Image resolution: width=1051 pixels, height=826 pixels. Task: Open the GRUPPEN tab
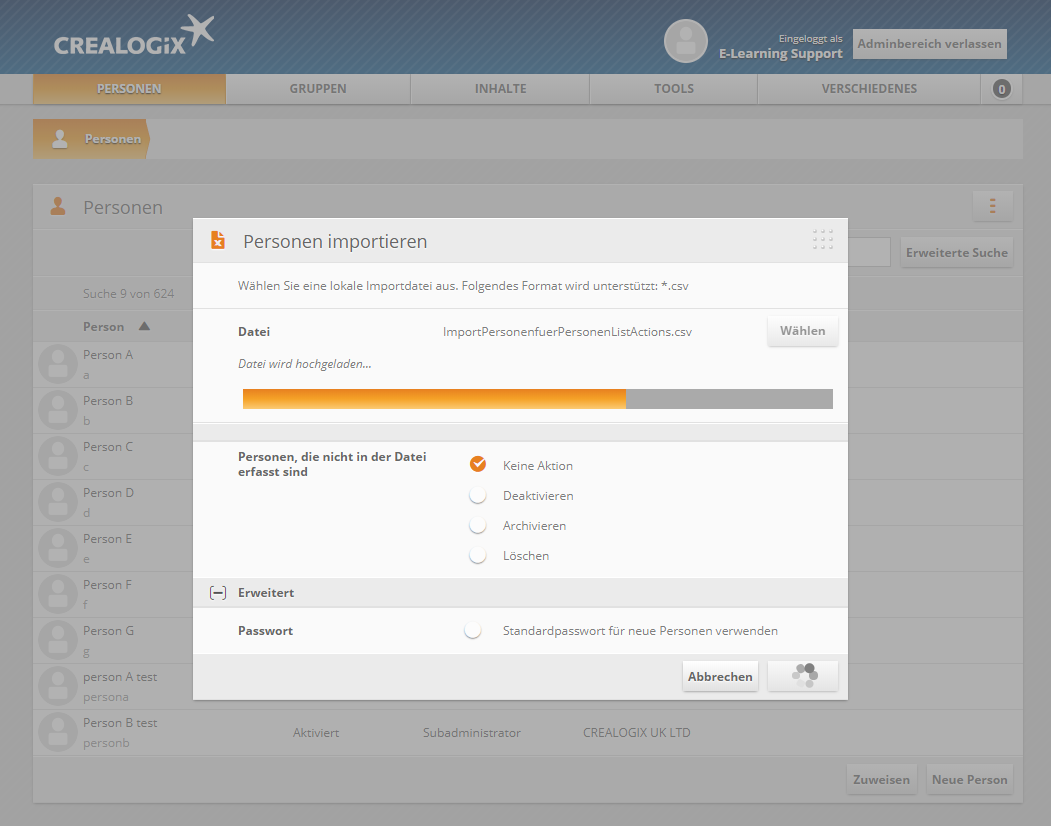coord(318,89)
